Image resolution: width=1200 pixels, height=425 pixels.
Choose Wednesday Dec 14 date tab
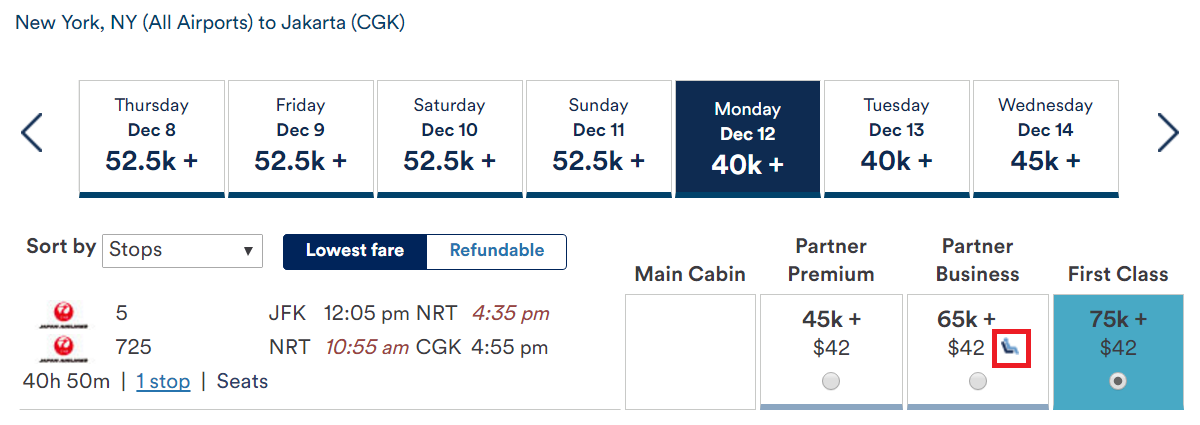1046,138
